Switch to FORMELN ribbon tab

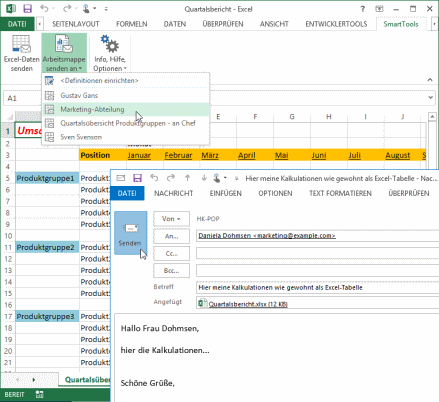tap(132, 24)
